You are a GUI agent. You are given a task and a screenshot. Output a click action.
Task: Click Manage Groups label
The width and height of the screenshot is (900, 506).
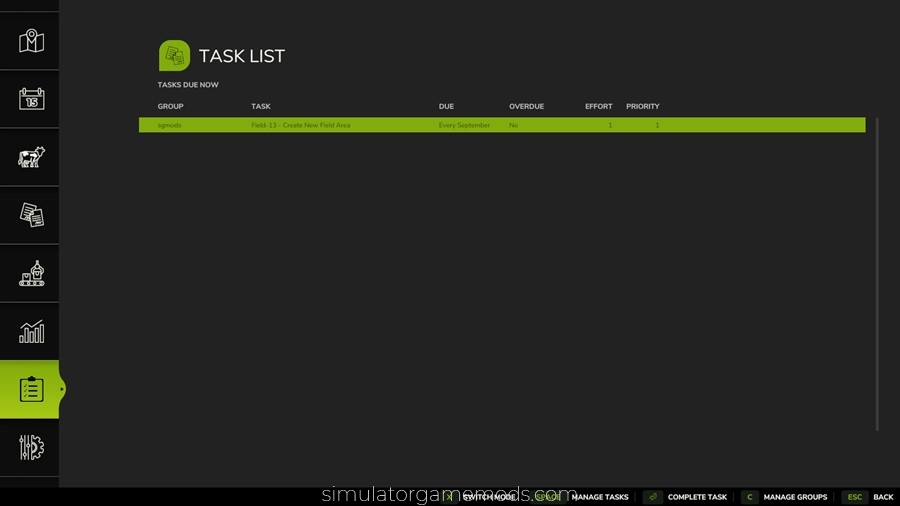click(x=795, y=497)
